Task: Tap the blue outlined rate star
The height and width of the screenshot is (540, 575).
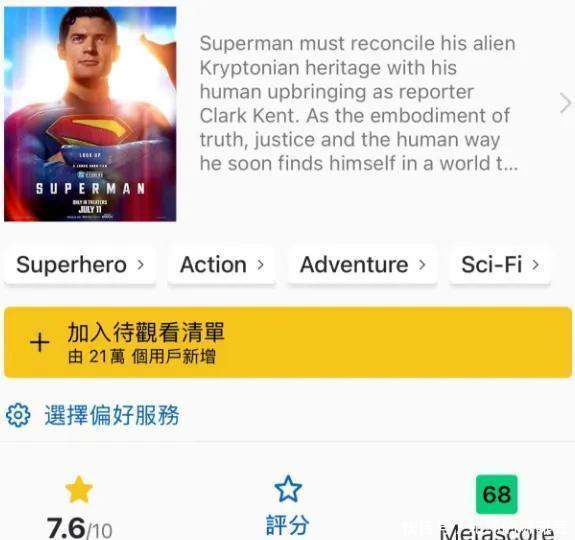Action: tap(288, 489)
